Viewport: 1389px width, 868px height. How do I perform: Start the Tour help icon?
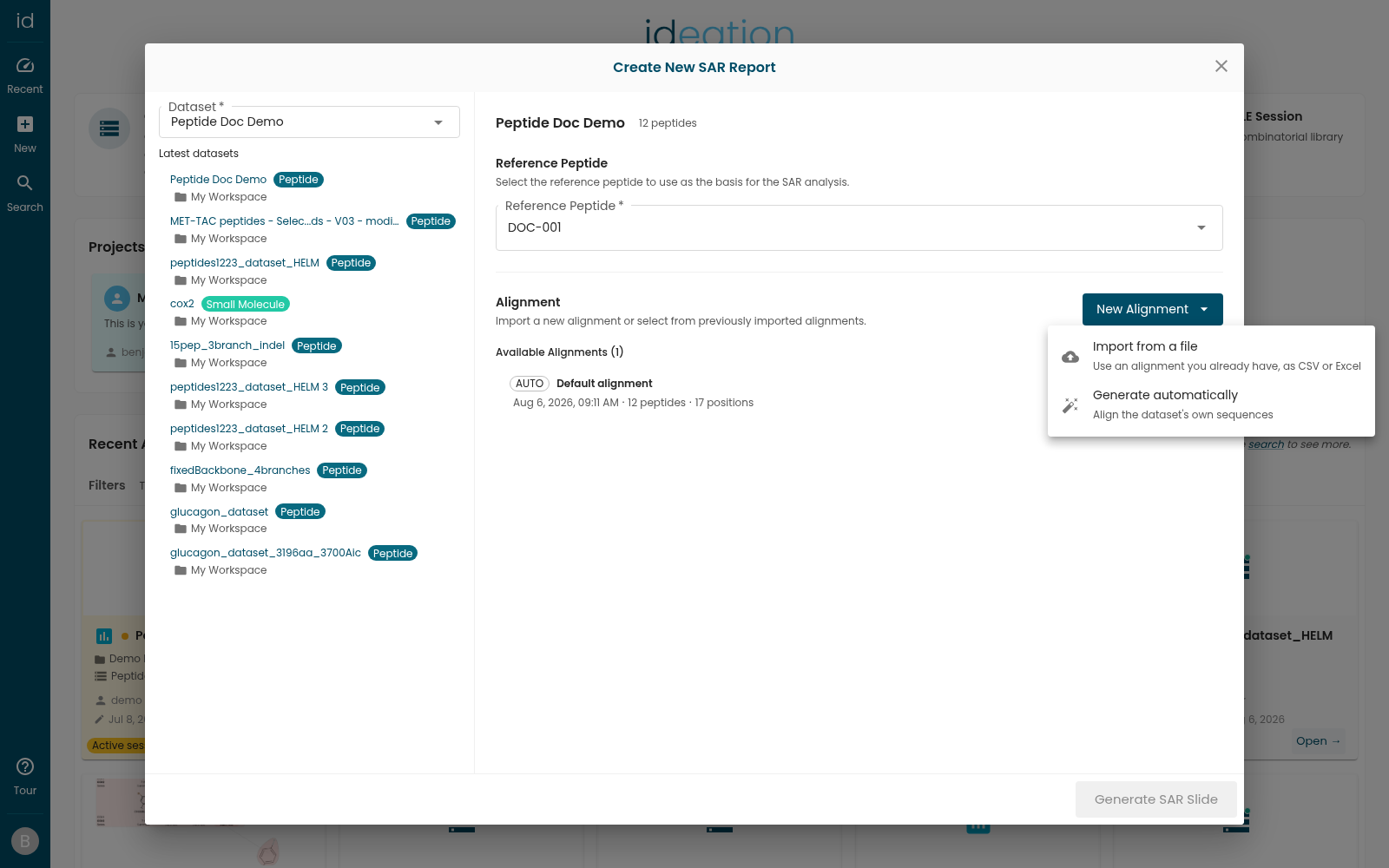[x=25, y=766]
